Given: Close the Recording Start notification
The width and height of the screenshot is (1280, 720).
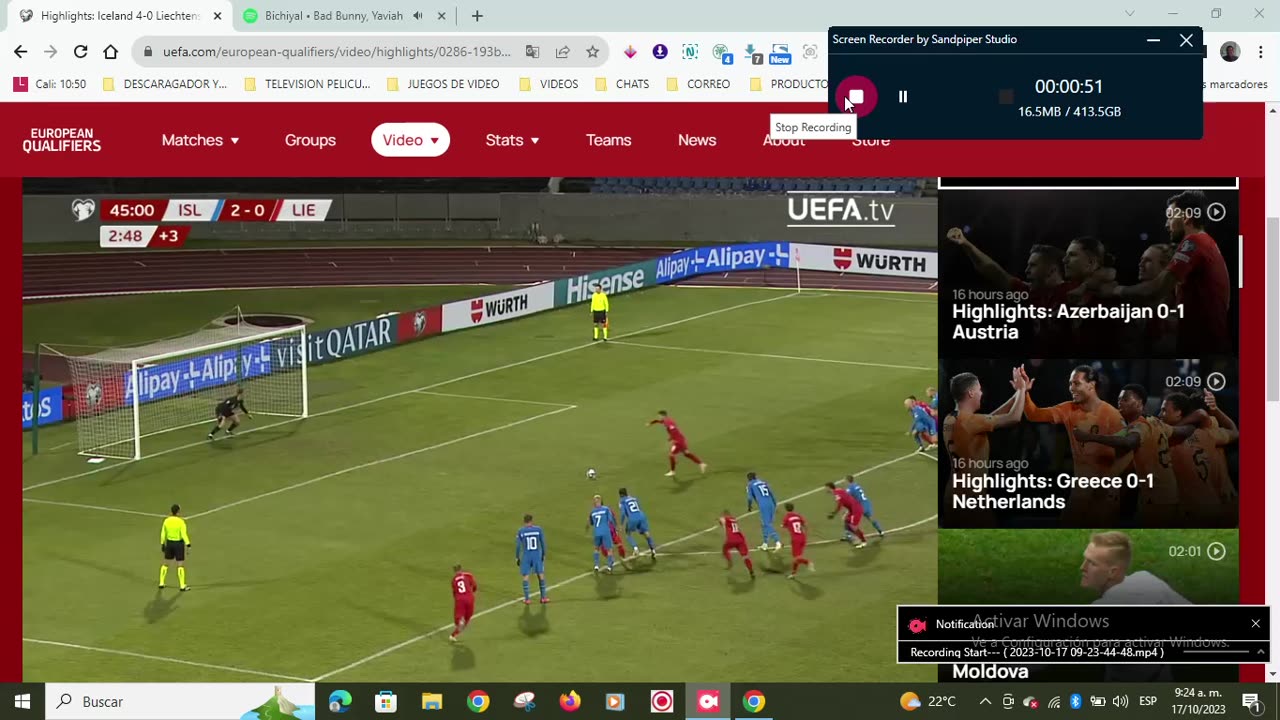Looking at the screenshot, I should pos(1256,623).
